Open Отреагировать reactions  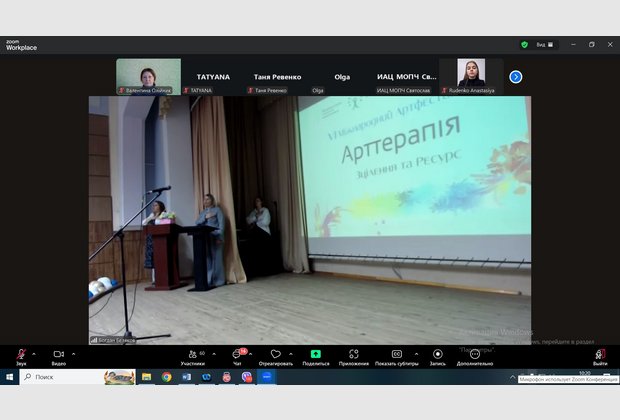[x=275, y=355]
